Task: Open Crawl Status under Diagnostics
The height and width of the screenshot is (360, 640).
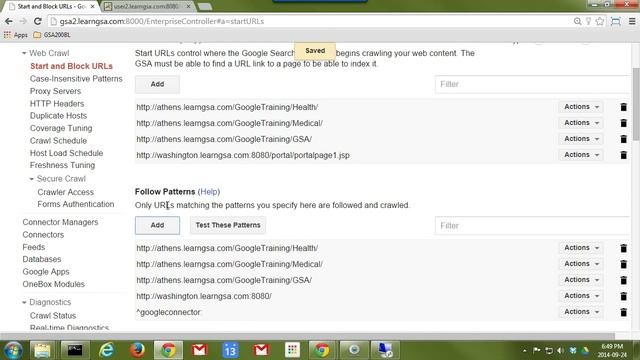Action: pyautogui.click(x=53, y=316)
